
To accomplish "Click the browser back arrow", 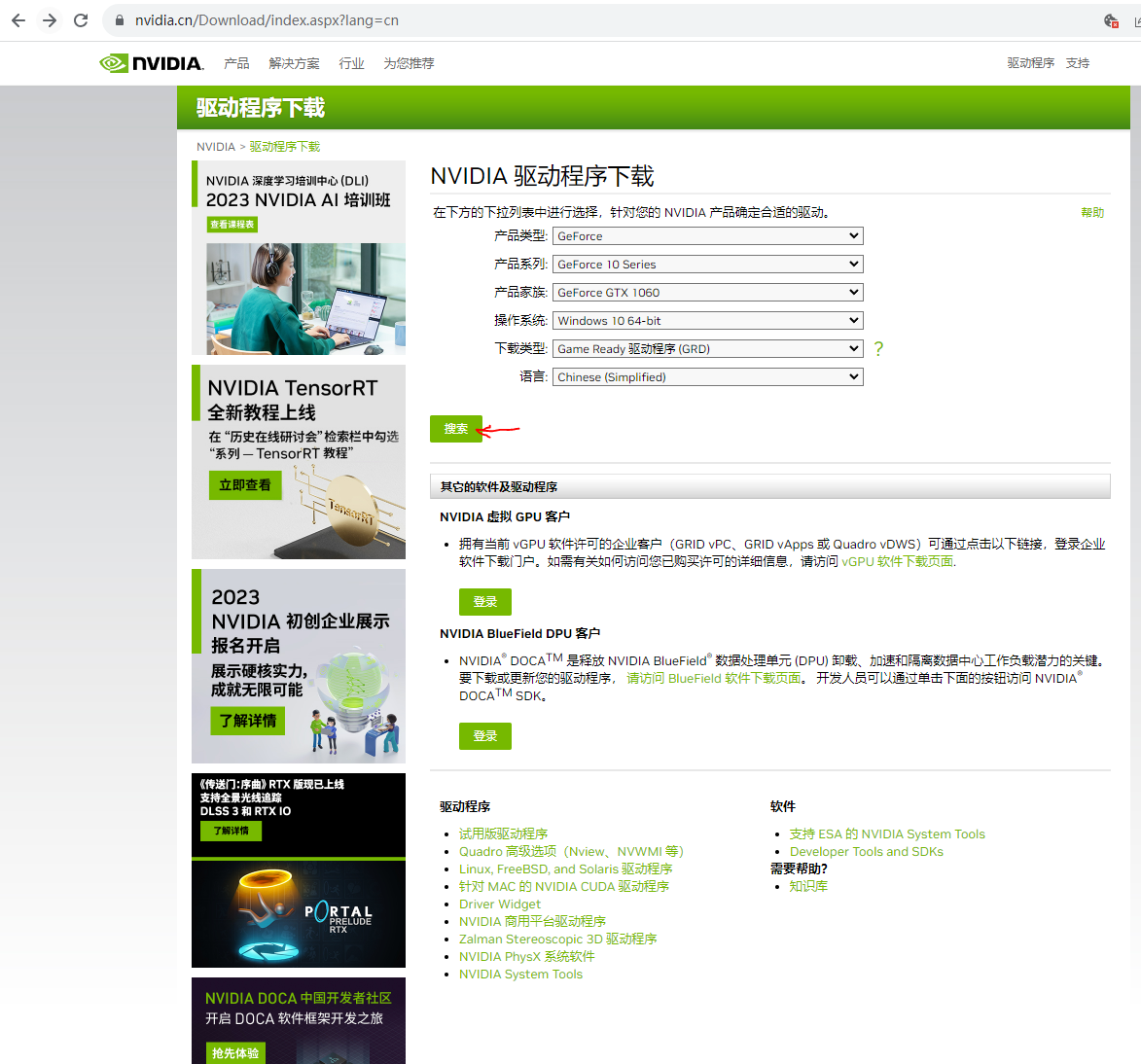I will coord(18,20).
